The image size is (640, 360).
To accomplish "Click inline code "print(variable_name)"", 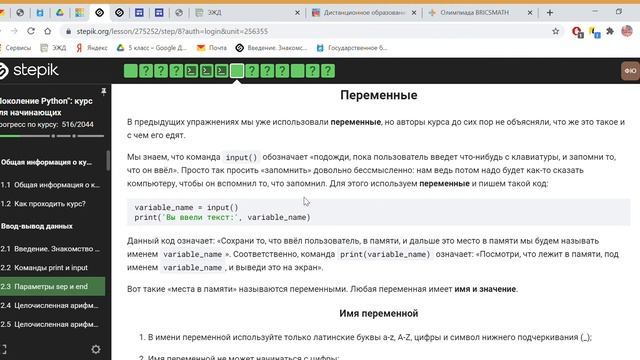I will click(x=385, y=254).
